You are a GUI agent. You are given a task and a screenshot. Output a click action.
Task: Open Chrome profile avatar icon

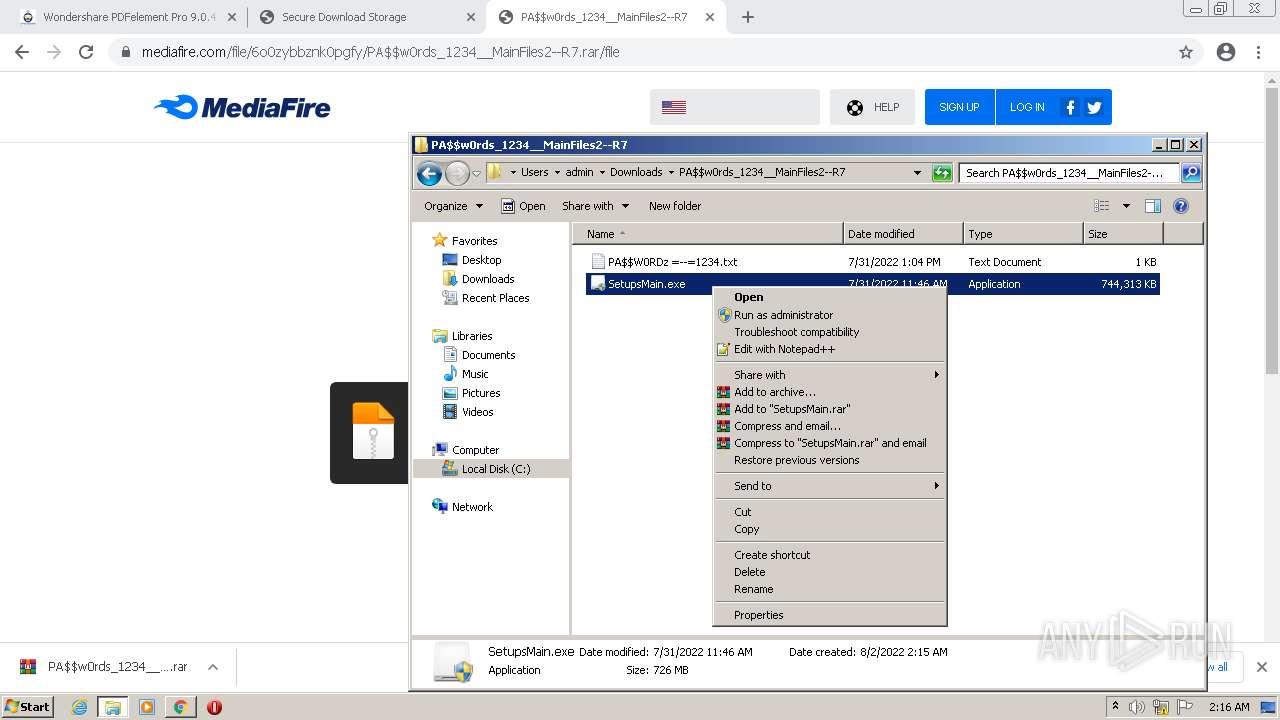[1226, 52]
